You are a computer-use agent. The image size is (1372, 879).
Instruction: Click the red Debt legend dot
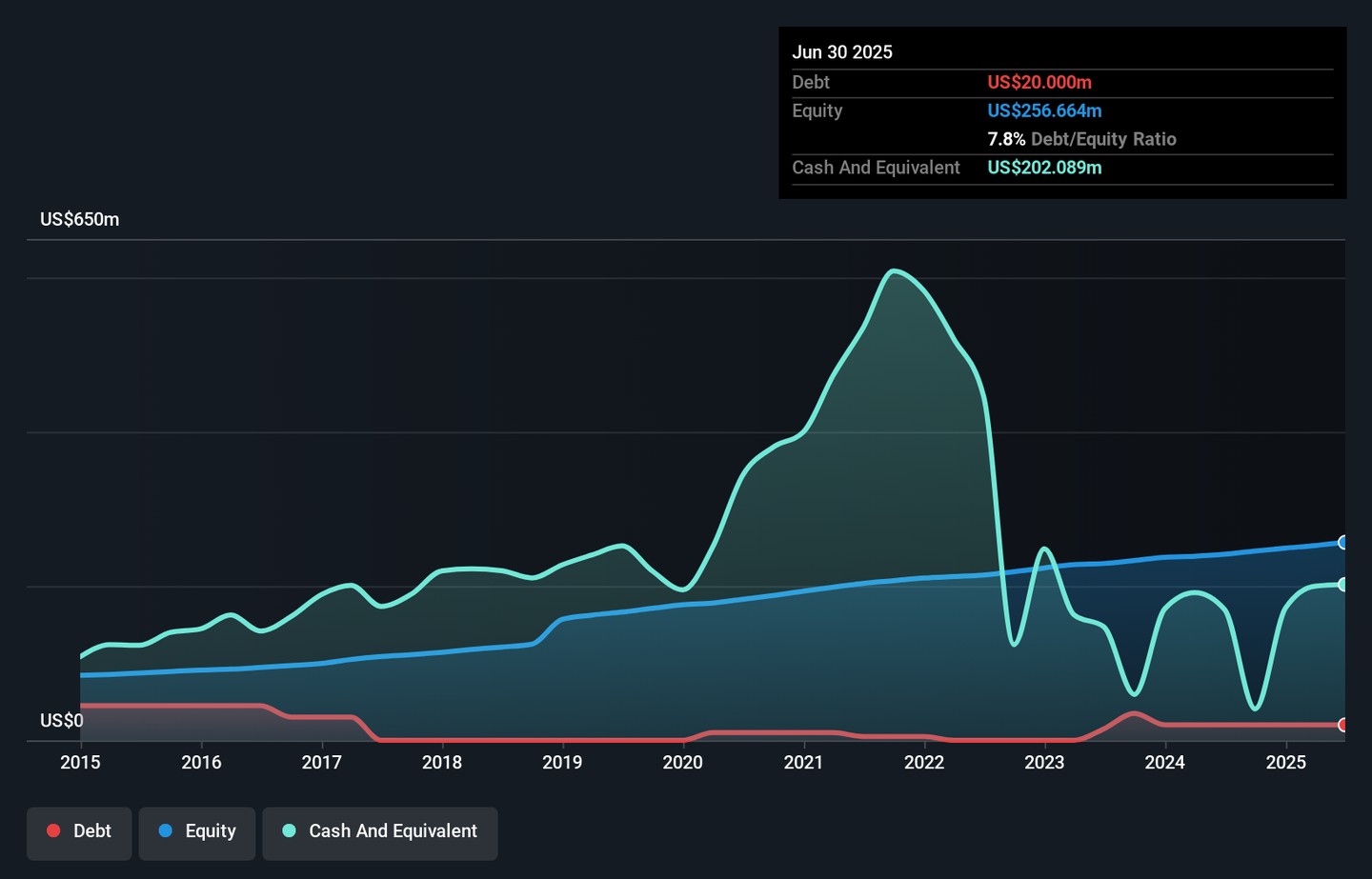54,831
